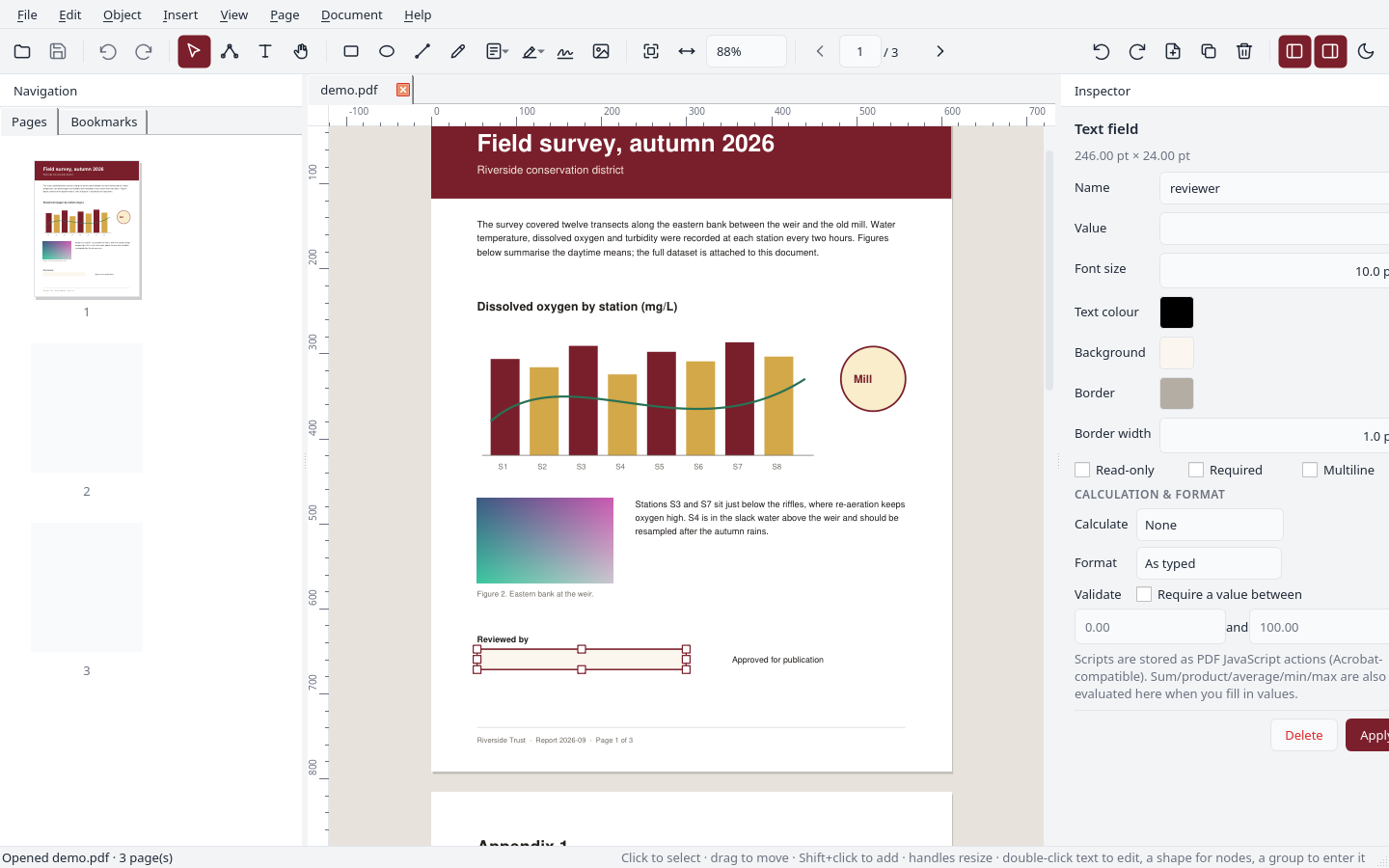Click the red Delete button
The width and height of the screenshot is (1389, 868).
(x=1304, y=735)
